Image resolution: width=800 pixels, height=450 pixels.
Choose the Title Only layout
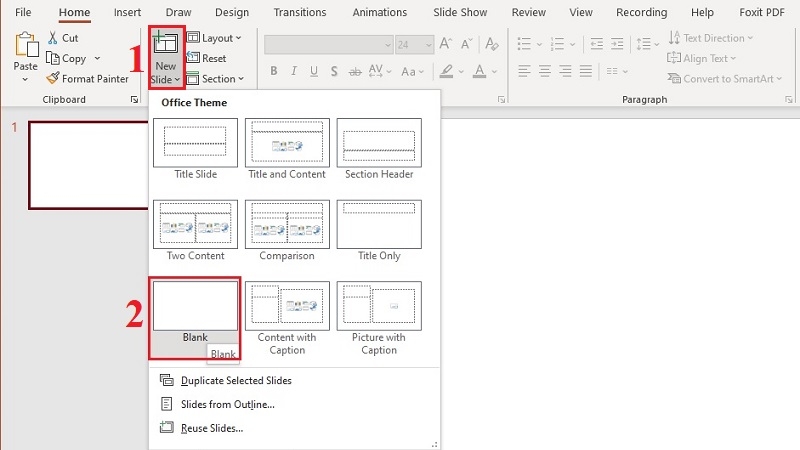(x=379, y=230)
